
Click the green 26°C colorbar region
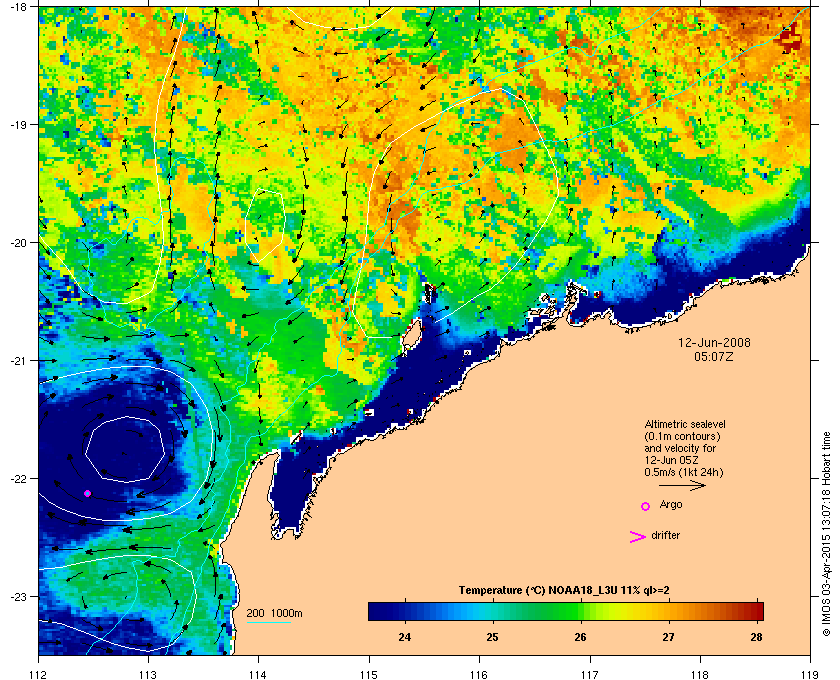pos(580,611)
